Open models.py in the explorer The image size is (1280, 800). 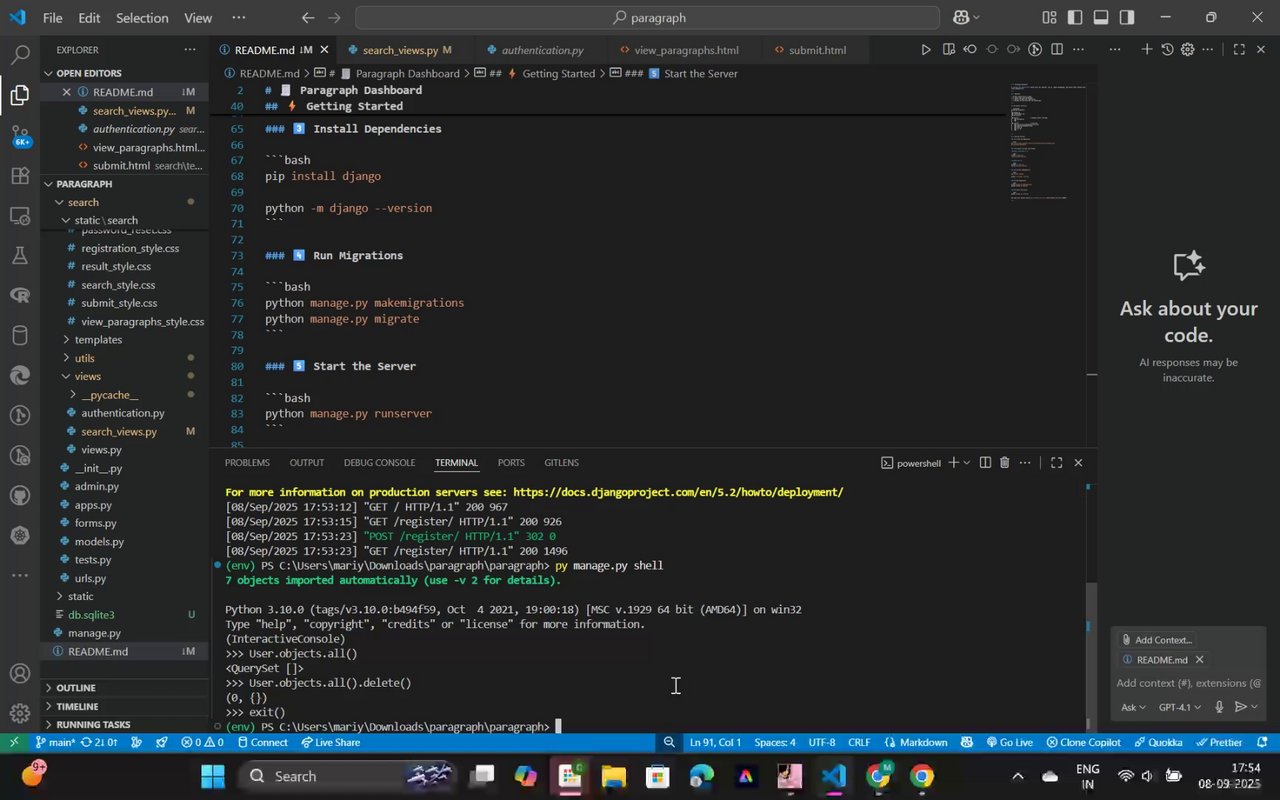coord(99,542)
